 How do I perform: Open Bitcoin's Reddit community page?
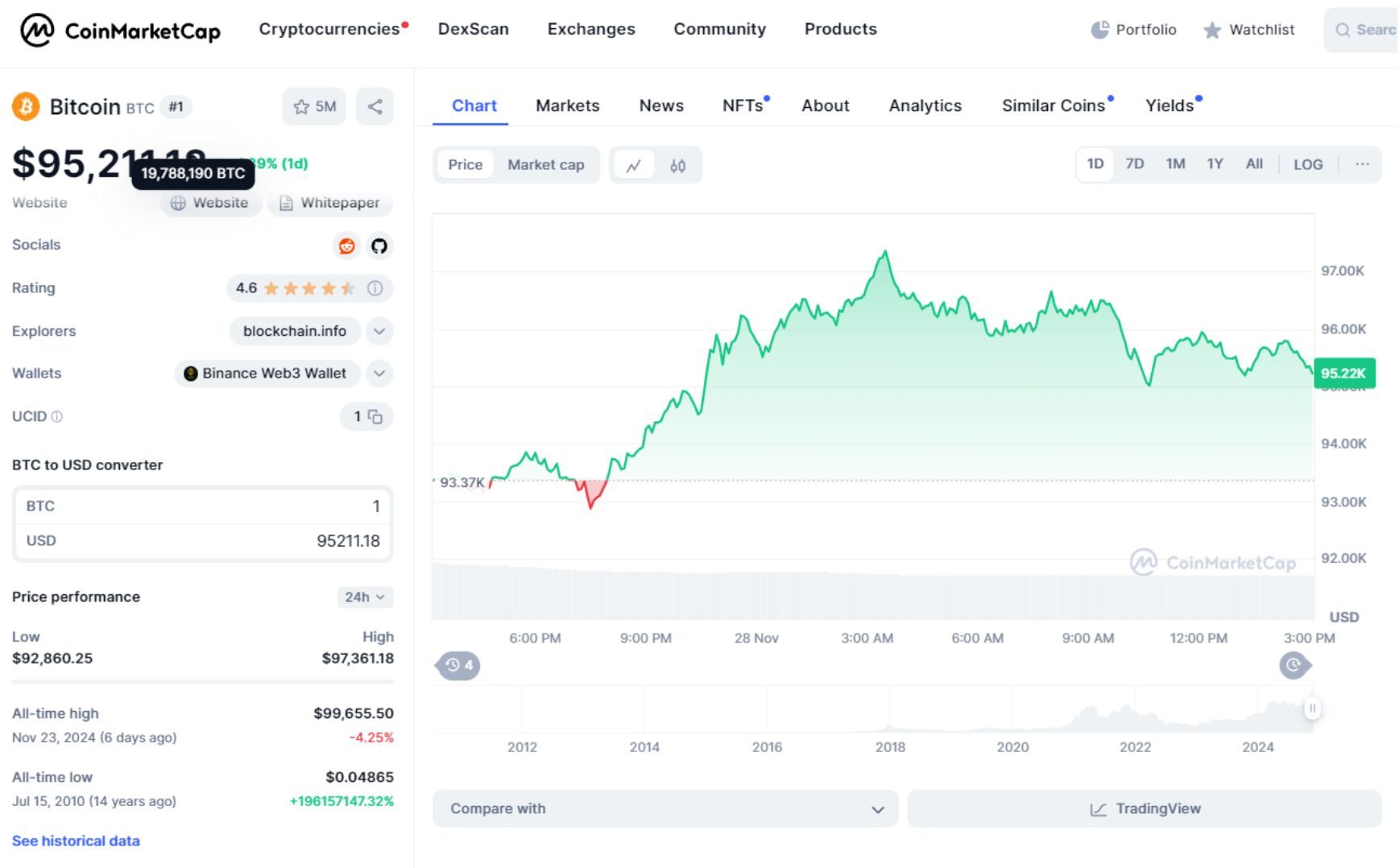pos(346,246)
